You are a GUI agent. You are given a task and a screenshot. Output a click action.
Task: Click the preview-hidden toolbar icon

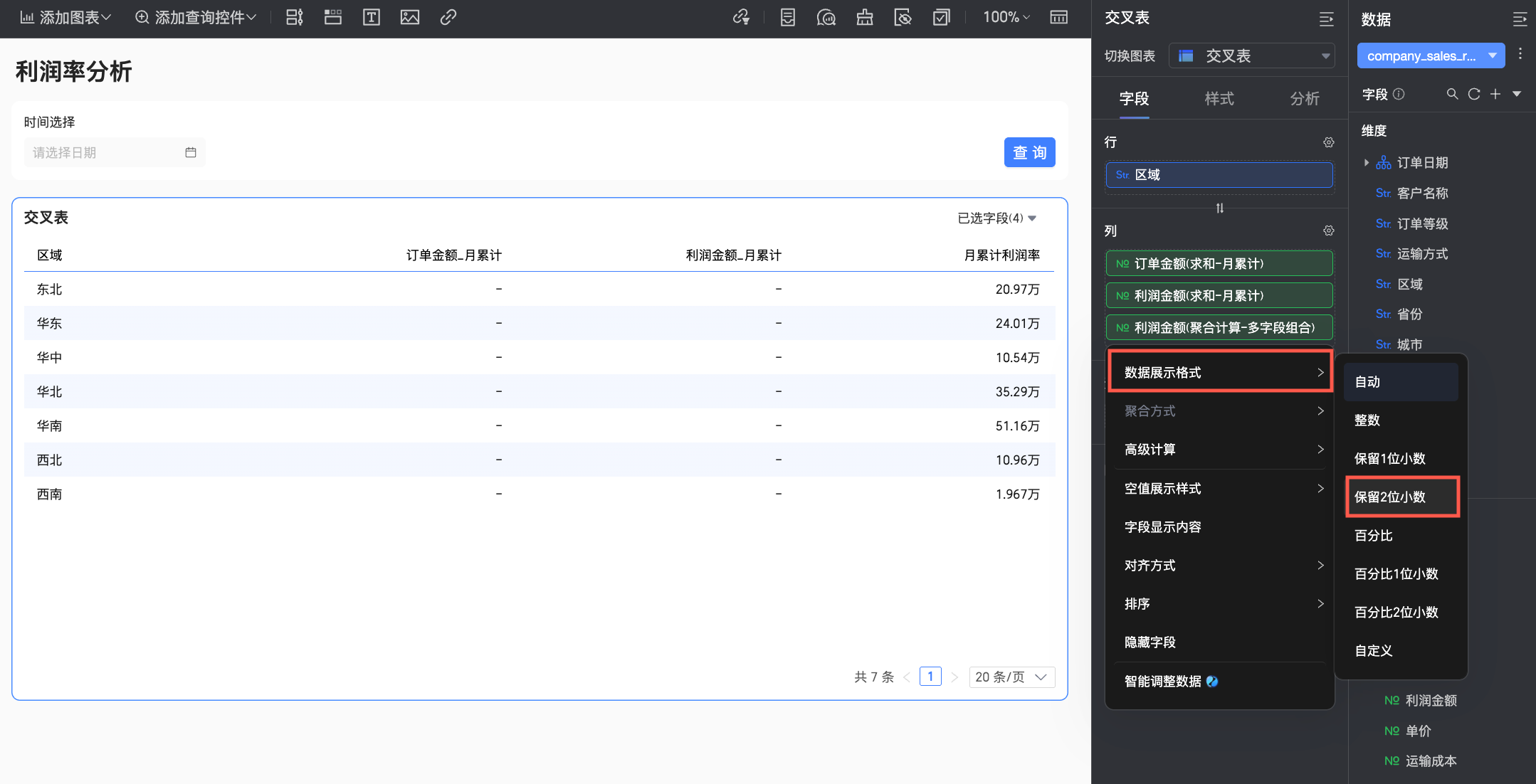pyautogui.click(x=903, y=17)
